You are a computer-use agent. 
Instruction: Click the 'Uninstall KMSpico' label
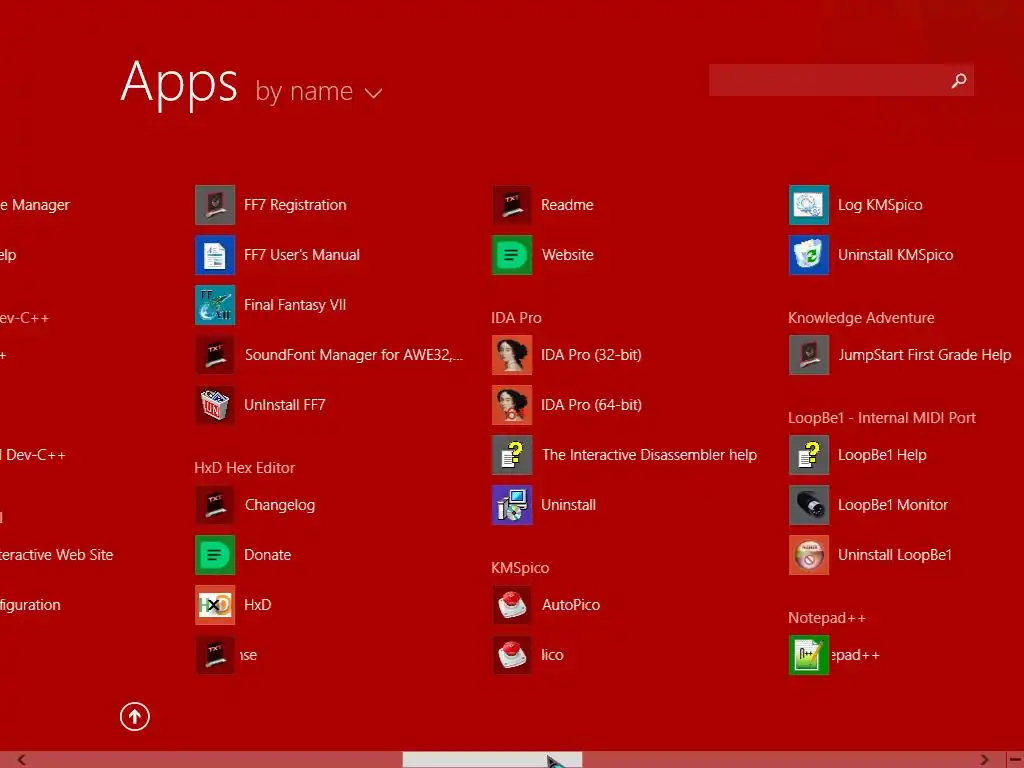point(895,255)
